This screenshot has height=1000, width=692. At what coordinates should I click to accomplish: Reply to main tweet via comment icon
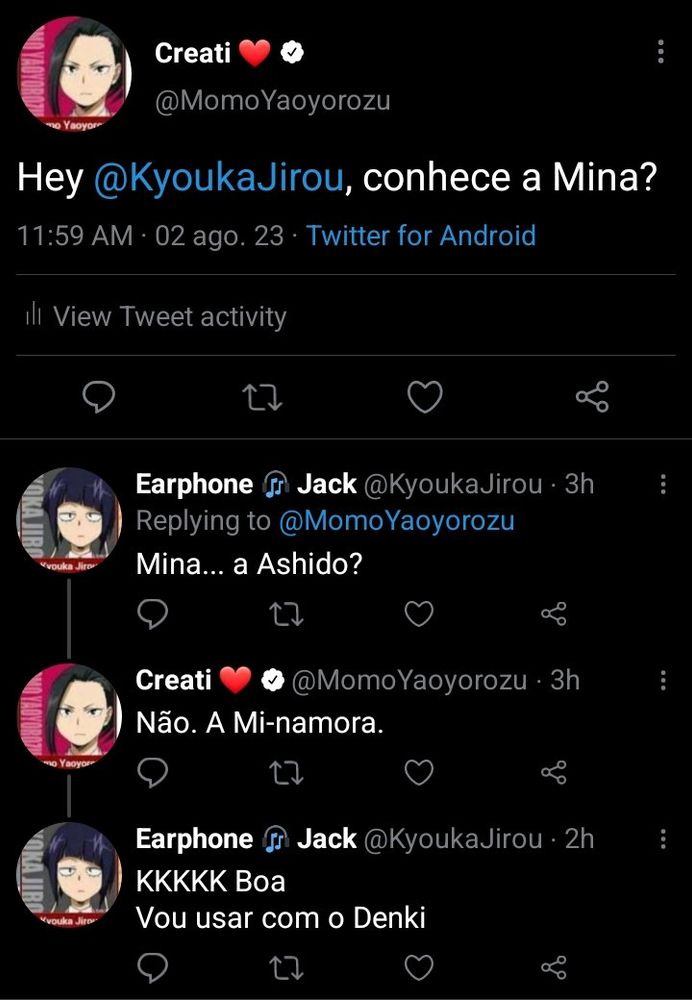pyautogui.click(x=97, y=398)
